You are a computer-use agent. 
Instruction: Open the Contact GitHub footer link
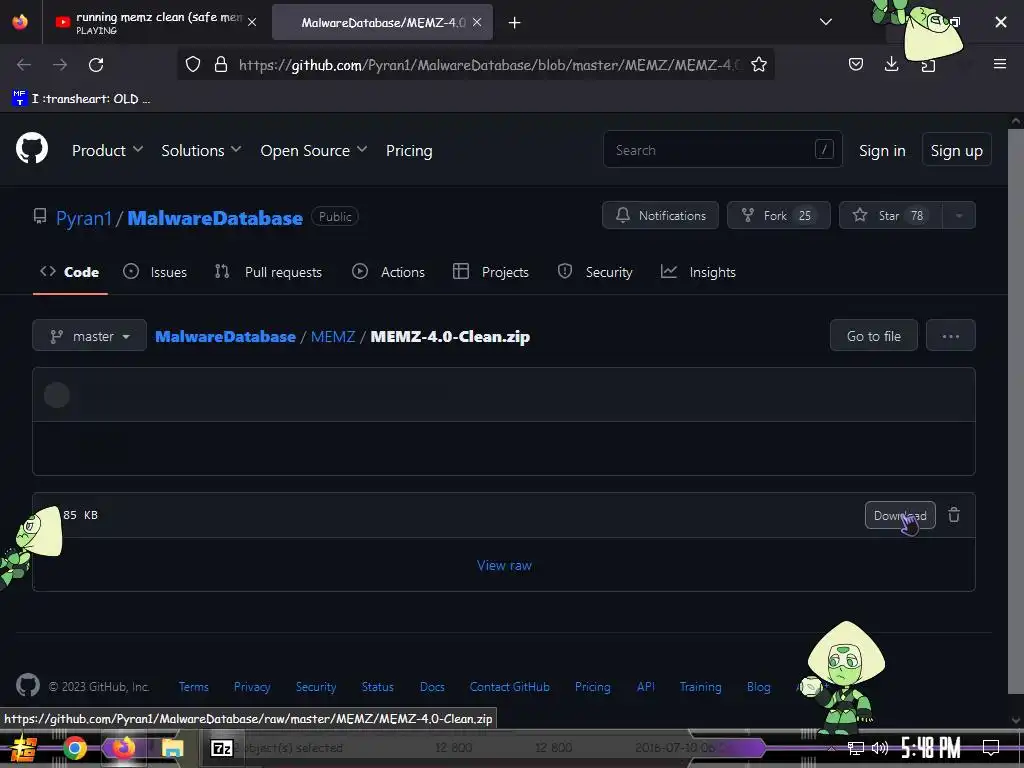[509, 686]
